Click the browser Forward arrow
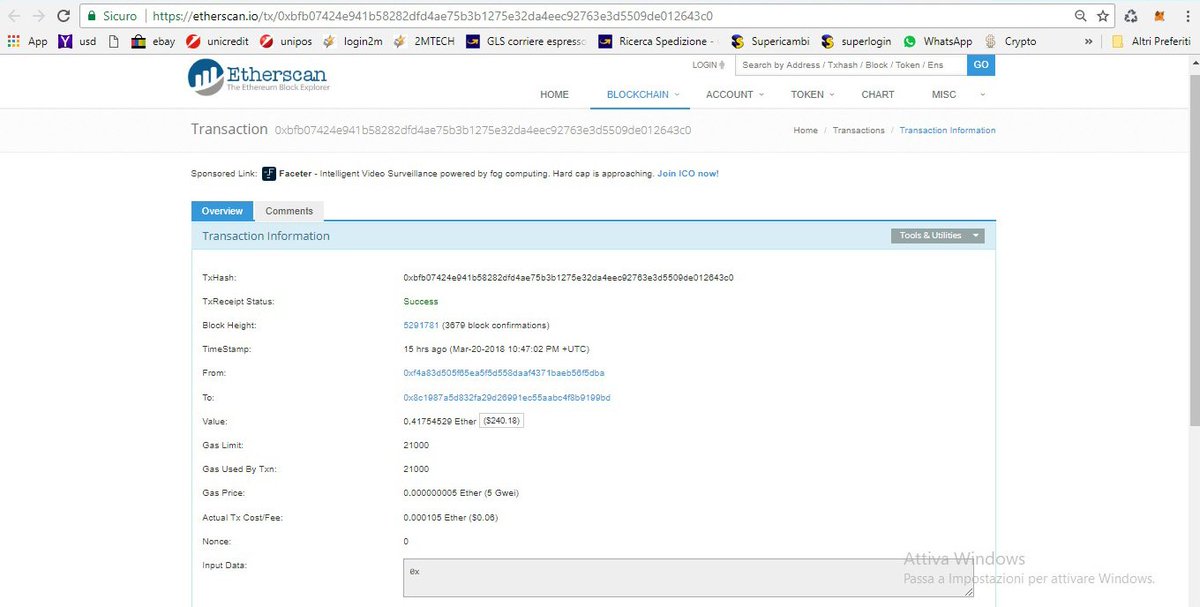The image size is (1200, 607). [38, 16]
